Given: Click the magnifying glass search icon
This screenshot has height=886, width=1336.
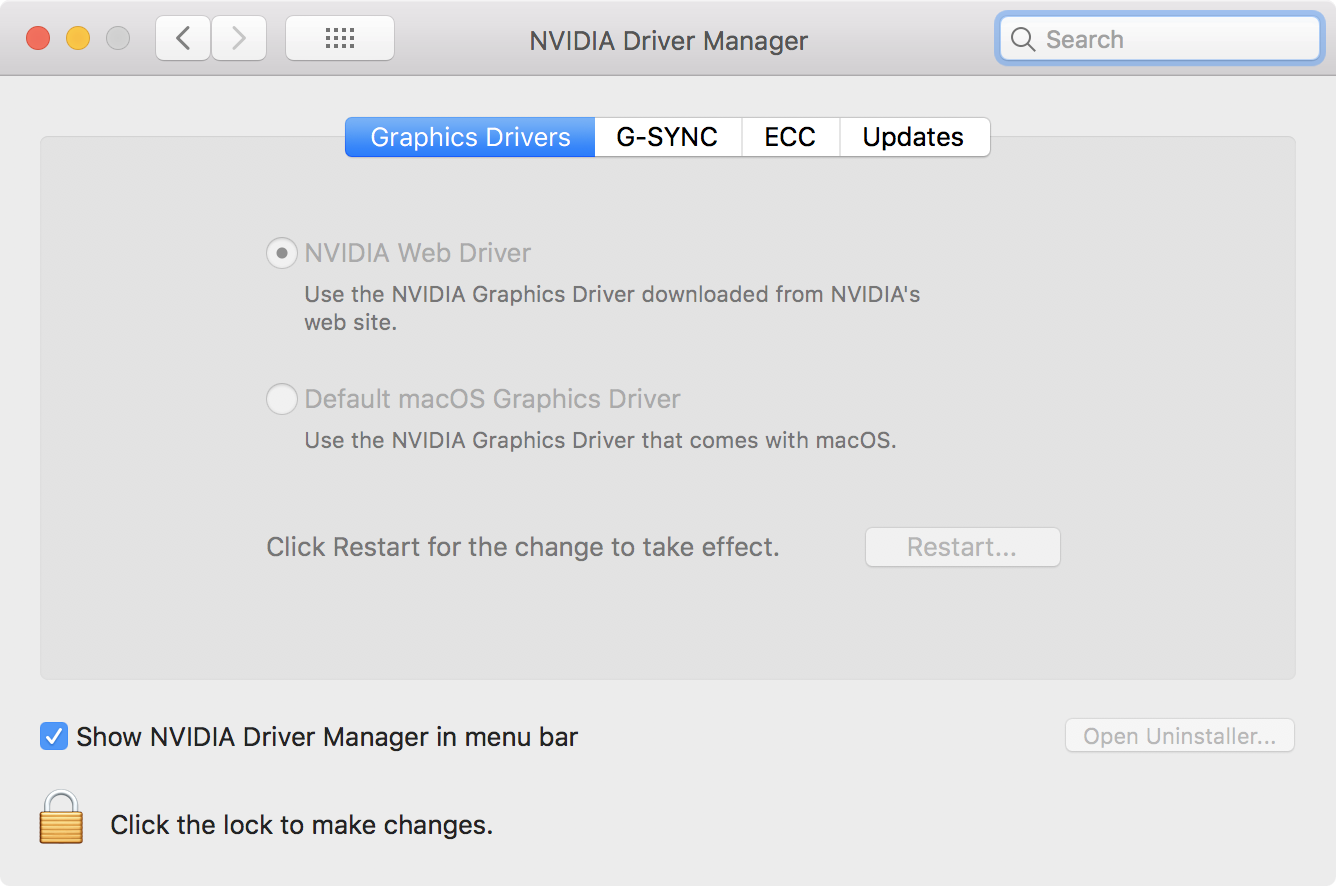Looking at the screenshot, I should 1022,40.
